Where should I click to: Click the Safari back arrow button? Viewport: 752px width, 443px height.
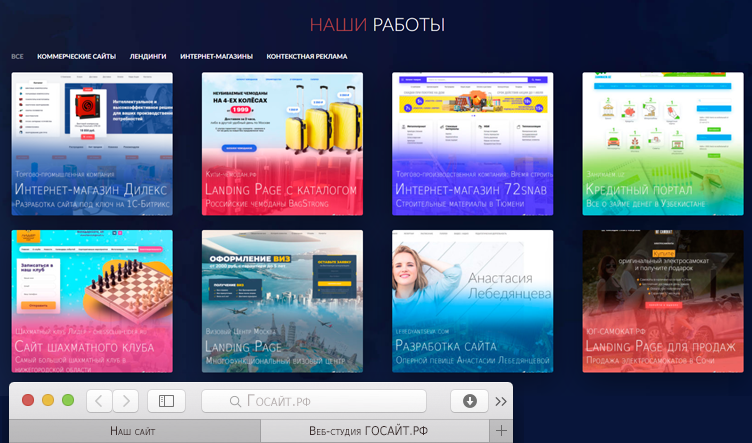[x=99, y=401]
